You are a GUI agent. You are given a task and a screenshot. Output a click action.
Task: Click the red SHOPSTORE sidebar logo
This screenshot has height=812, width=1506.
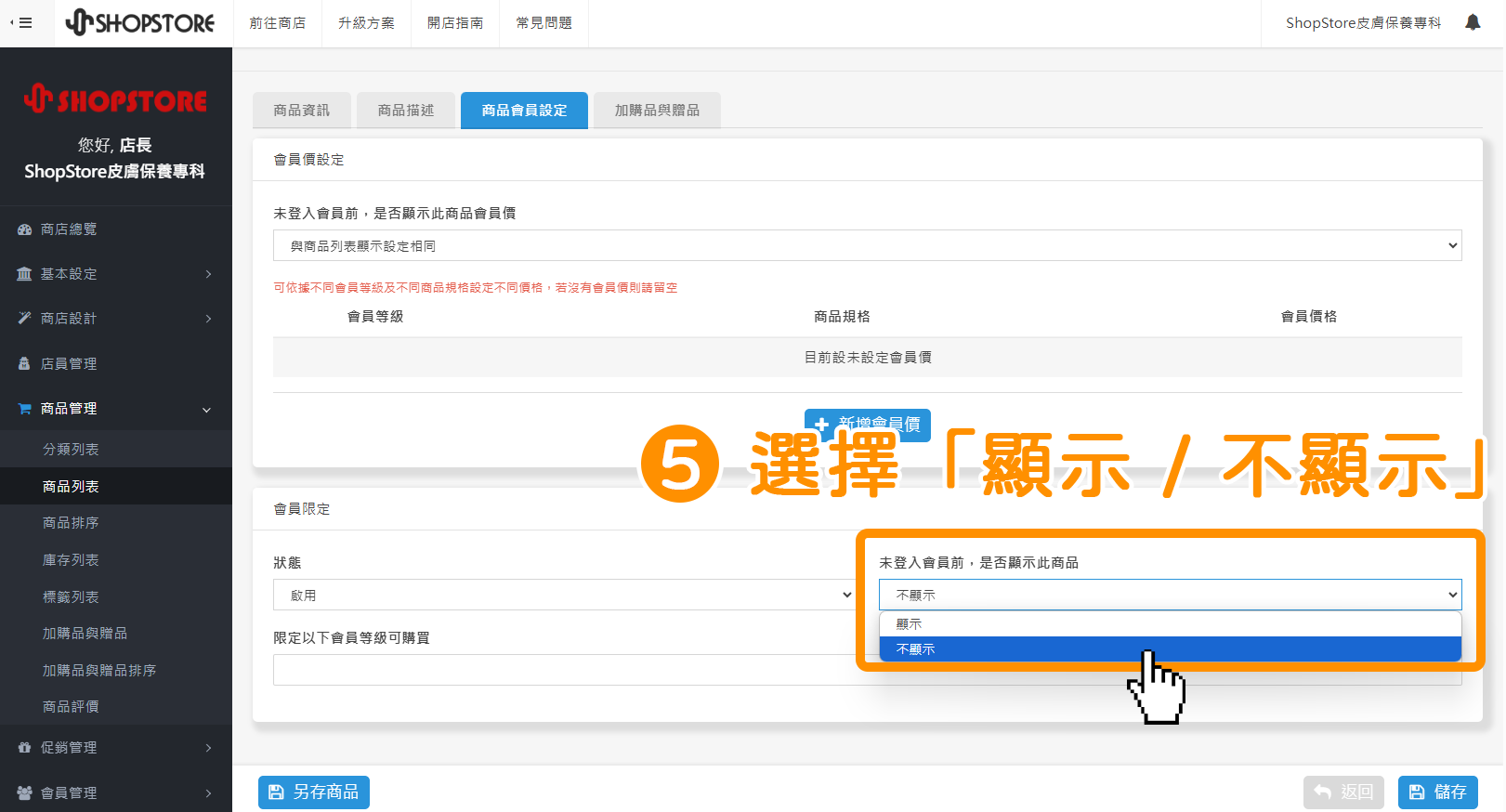(116, 98)
